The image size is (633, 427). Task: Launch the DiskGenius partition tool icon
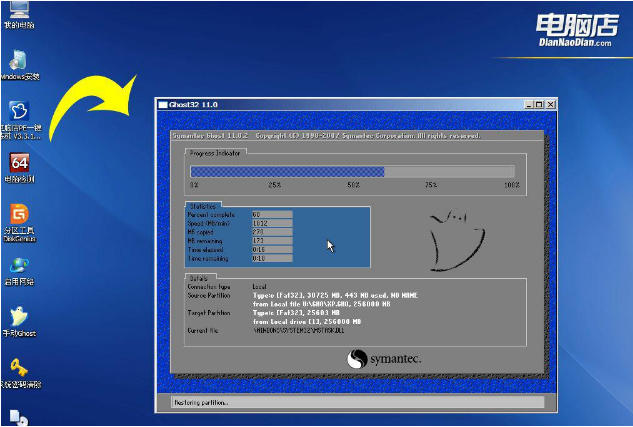(18, 216)
